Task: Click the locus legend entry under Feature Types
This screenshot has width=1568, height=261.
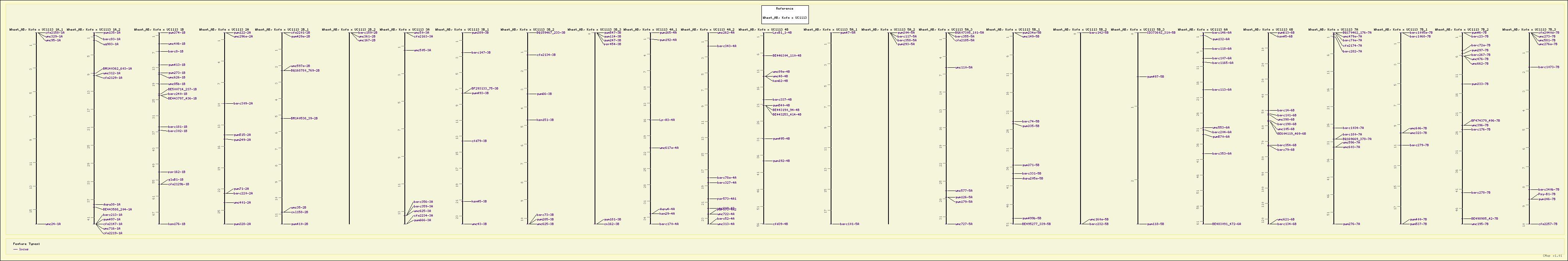Action: click(x=24, y=249)
